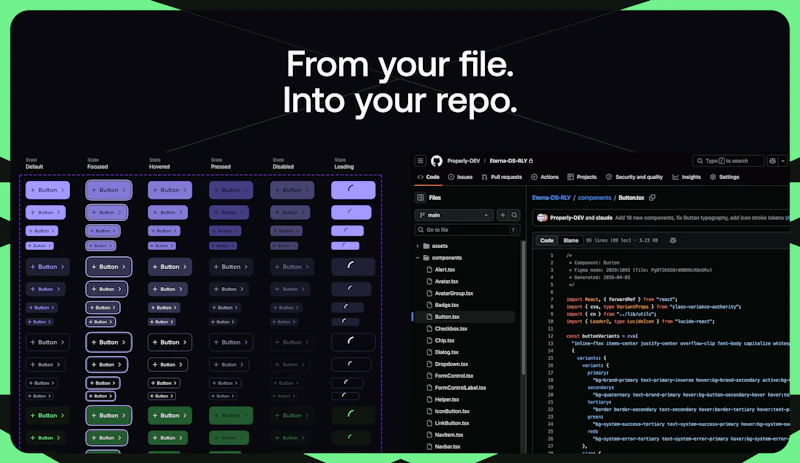The image size is (800, 463).
Task: Open the Pull requests tab
Action: click(502, 177)
